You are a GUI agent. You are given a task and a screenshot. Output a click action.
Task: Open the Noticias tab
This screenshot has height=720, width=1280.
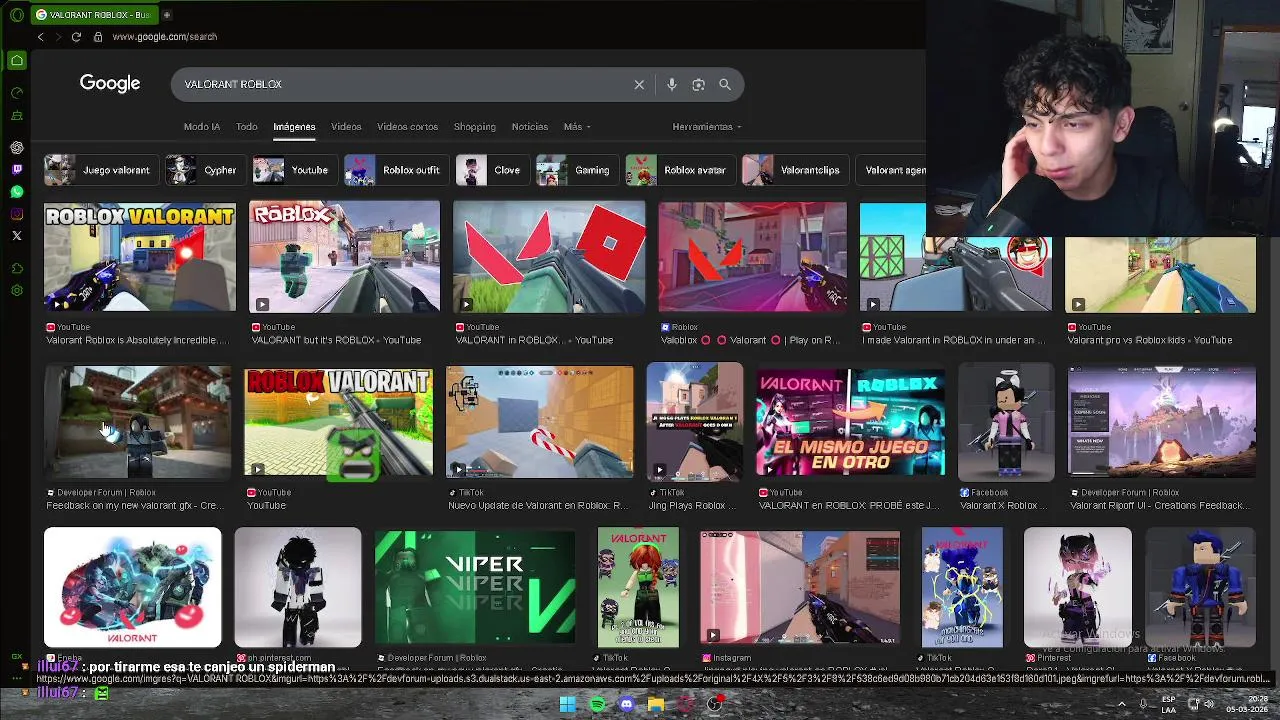pos(530,127)
